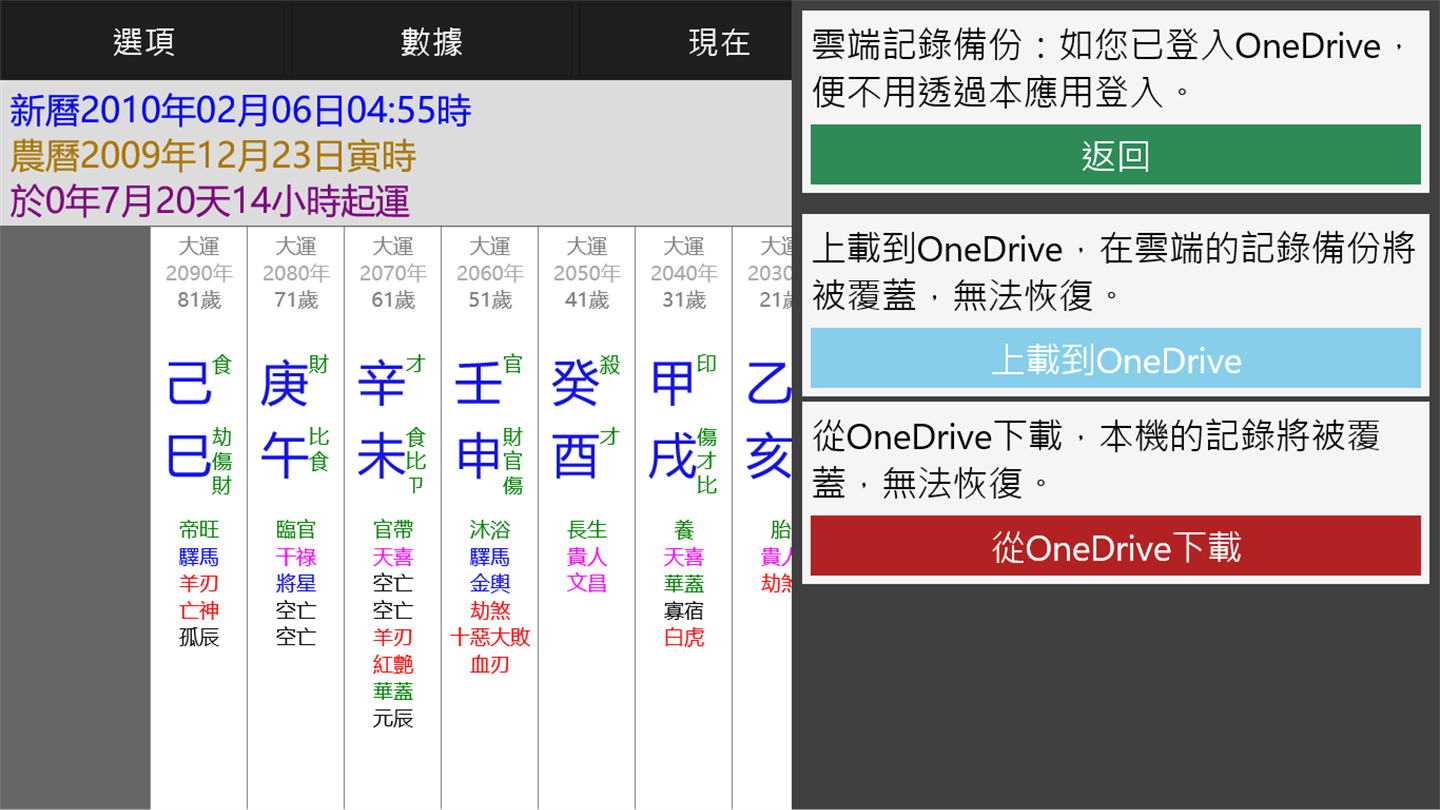The height and width of the screenshot is (810, 1440).
Task: Click the heavenly stem 甲
Action: pyautogui.click(x=672, y=384)
